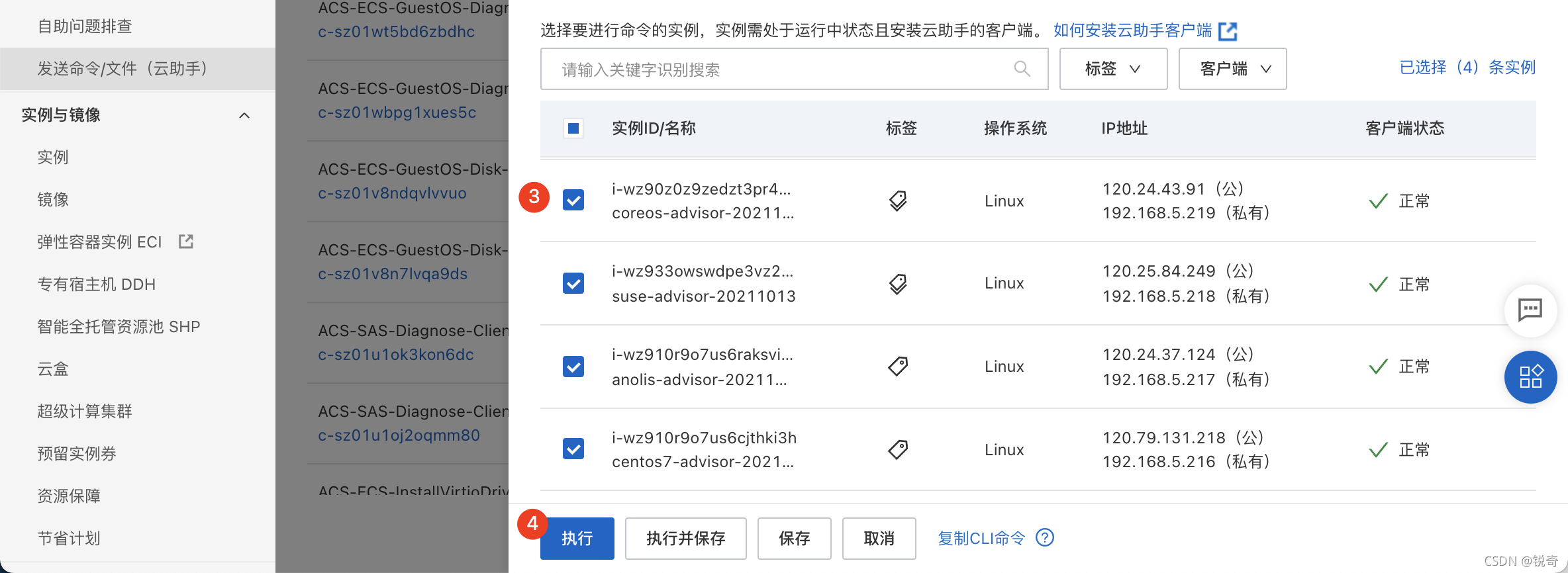The width and height of the screenshot is (1568, 573).
Task: Open 实例 in the sidebar
Action: pyautogui.click(x=53, y=157)
